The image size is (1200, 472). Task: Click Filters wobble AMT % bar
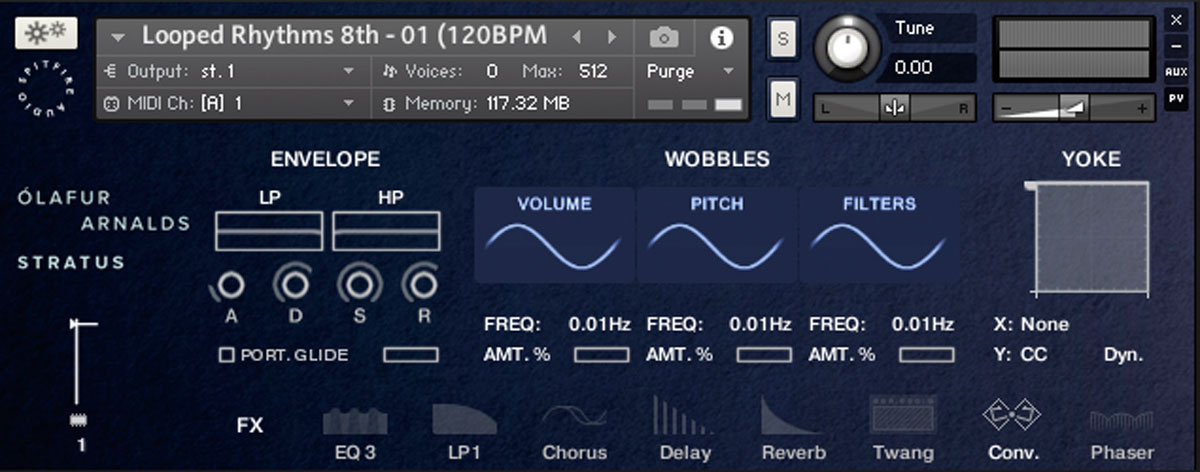pyautogui.click(x=927, y=355)
